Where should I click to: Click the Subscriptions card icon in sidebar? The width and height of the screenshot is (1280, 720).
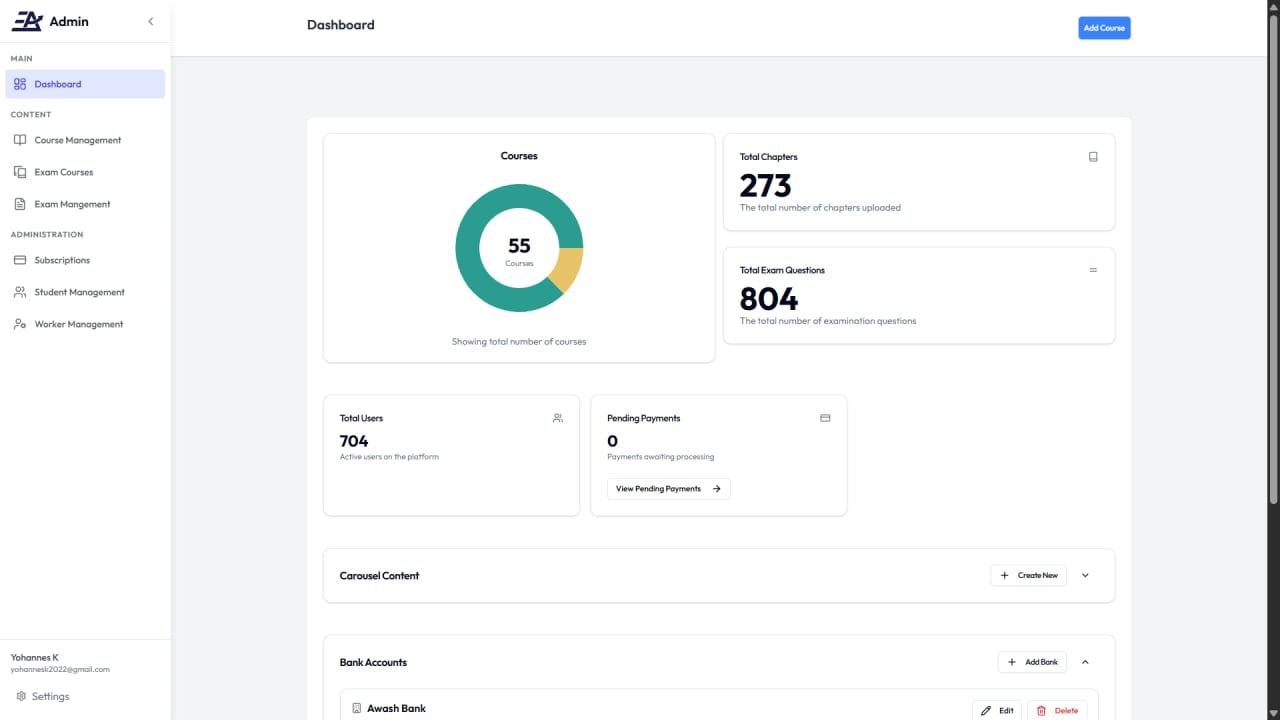click(x=20, y=260)
